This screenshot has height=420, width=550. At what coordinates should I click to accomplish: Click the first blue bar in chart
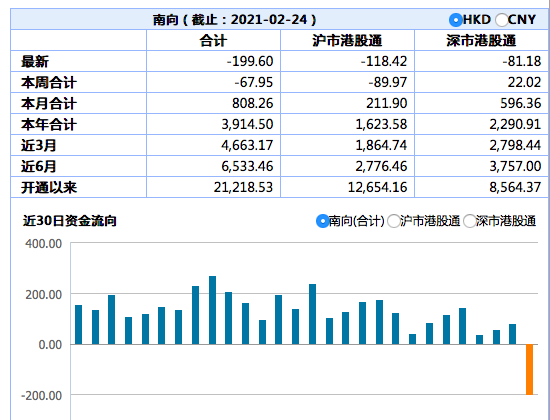79,325
